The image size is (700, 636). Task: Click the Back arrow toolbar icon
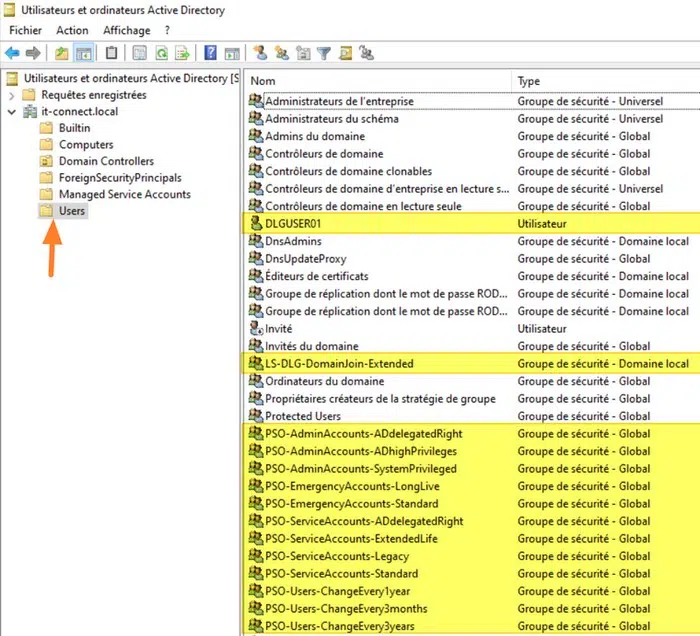pyautogui.click(x=12, y=53)
